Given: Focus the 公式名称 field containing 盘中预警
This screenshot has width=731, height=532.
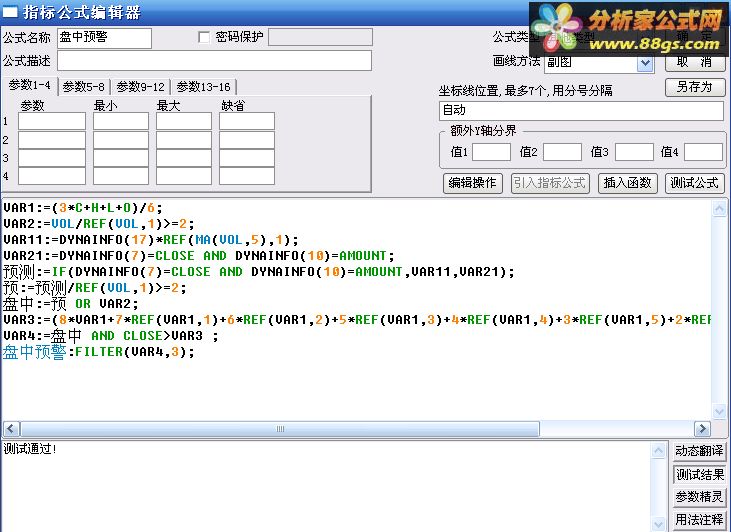Looking at the screenshot, I should click(104, 38).
